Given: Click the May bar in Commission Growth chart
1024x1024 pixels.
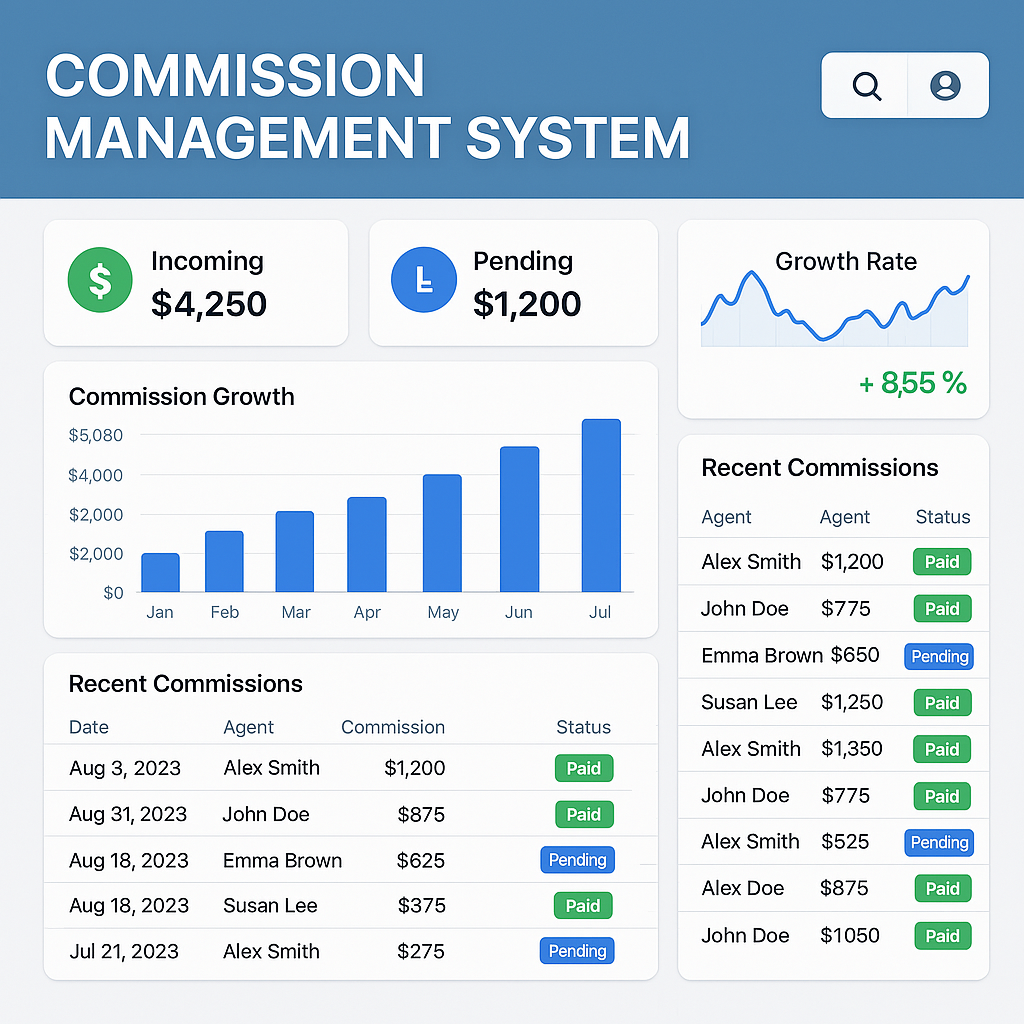Looking at the screenshot, I should click(442, 534).
